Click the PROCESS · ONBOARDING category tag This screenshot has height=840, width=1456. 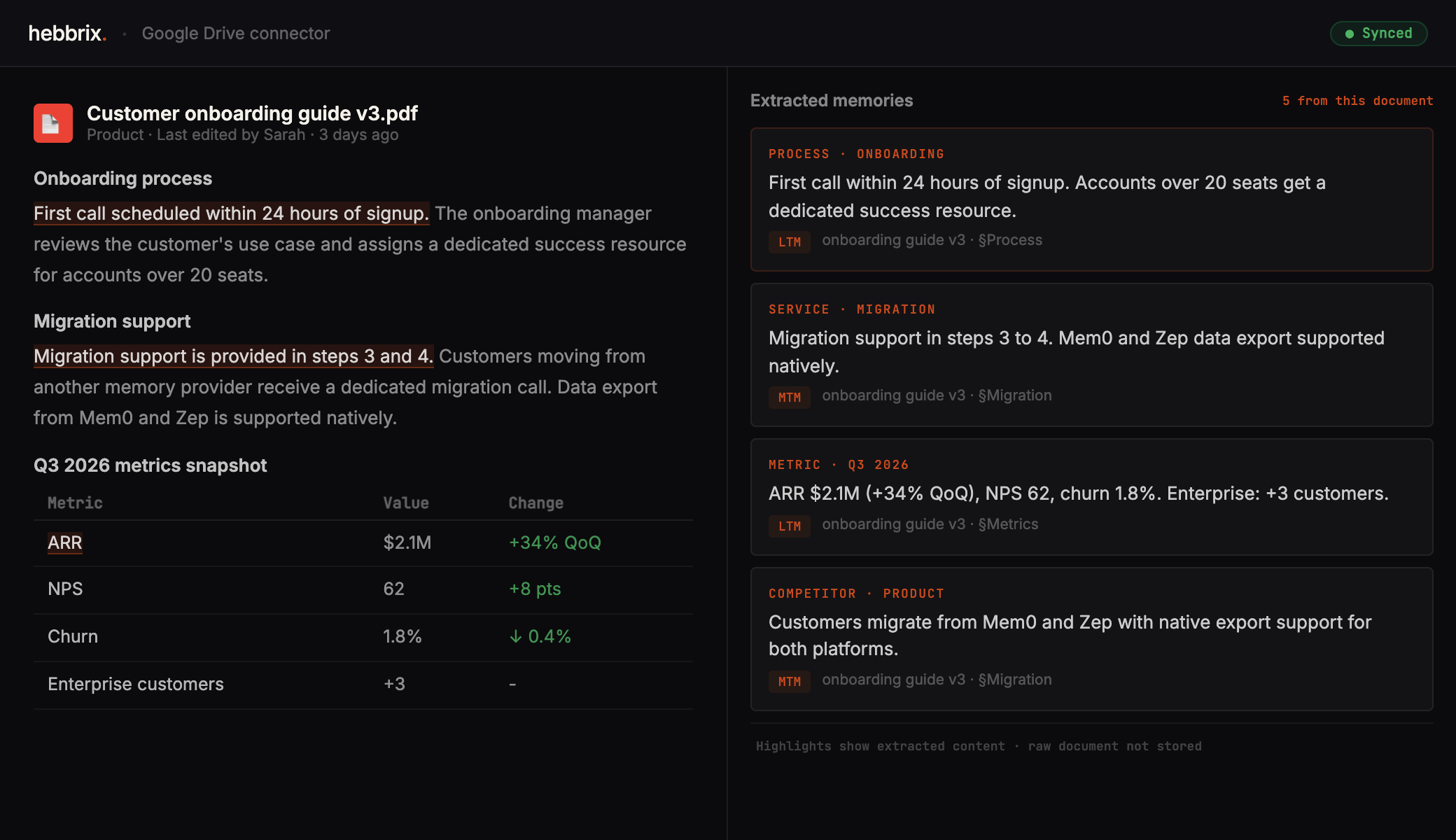click(x=856, y=154)
